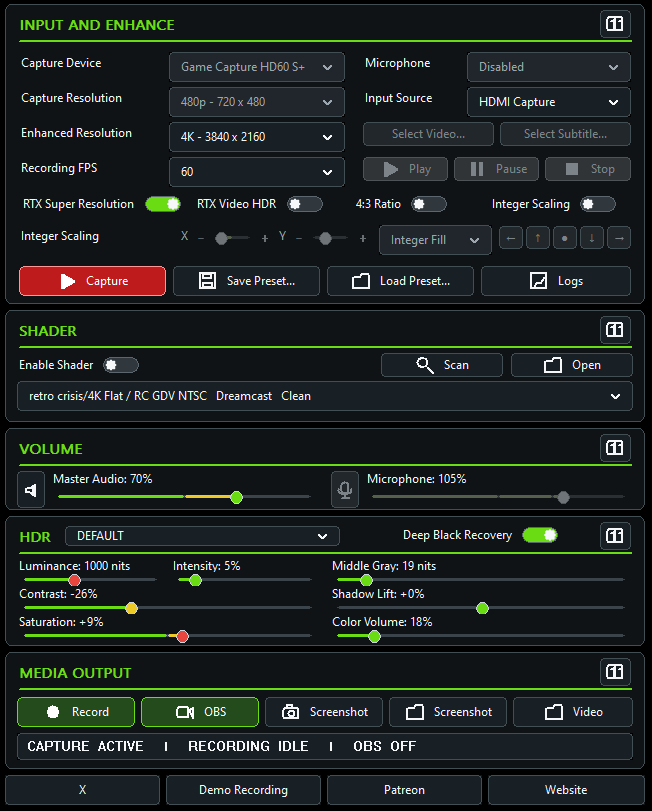Click the Play video button
This screenshot has height=811, width=652.
coord(405,169)
